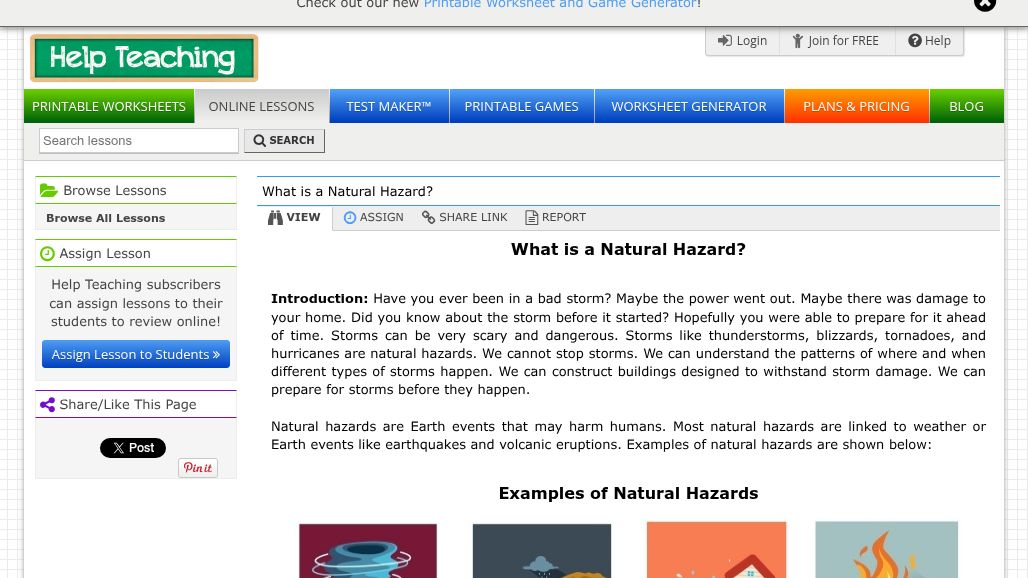Click the Browse Lessons folder icon
Screen dimensions: 1028x578
[x=49, y=190]
